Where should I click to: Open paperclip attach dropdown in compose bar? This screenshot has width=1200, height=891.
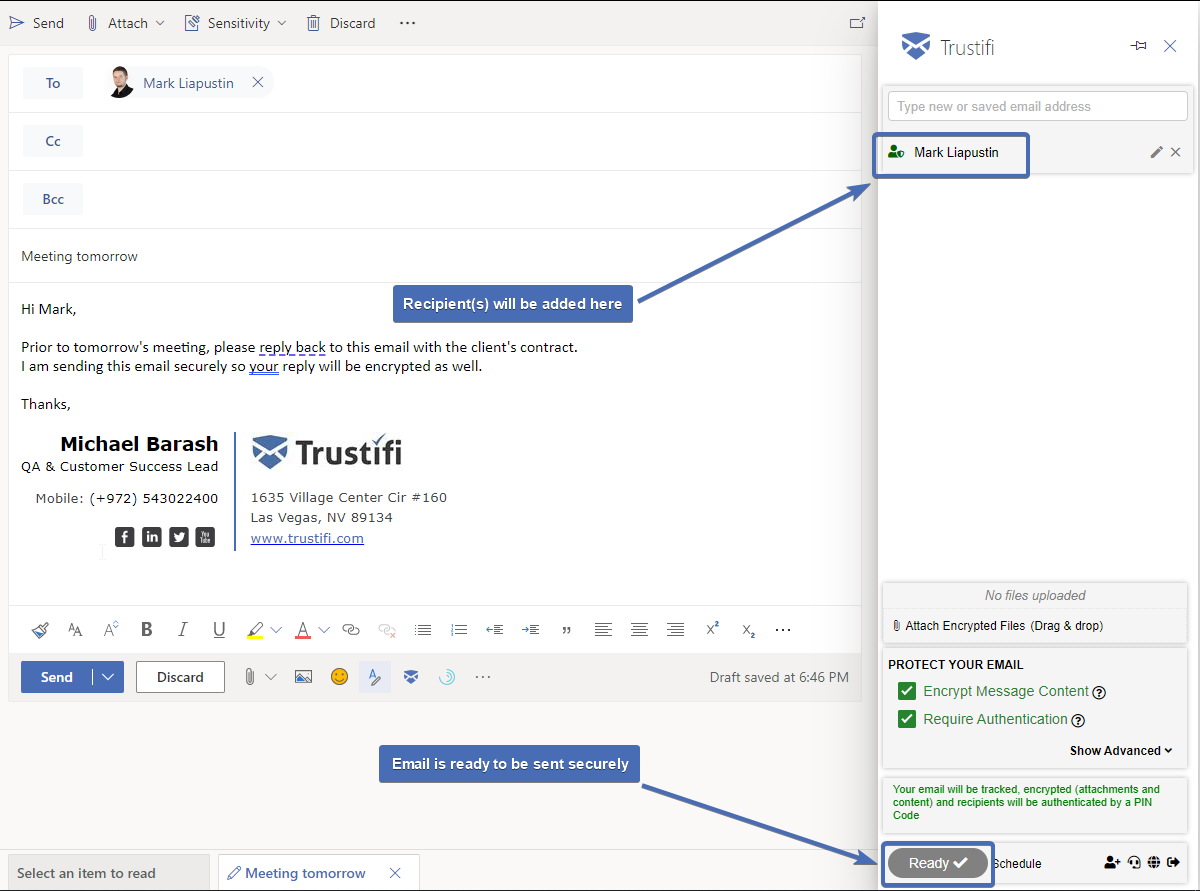pos(271,677)
